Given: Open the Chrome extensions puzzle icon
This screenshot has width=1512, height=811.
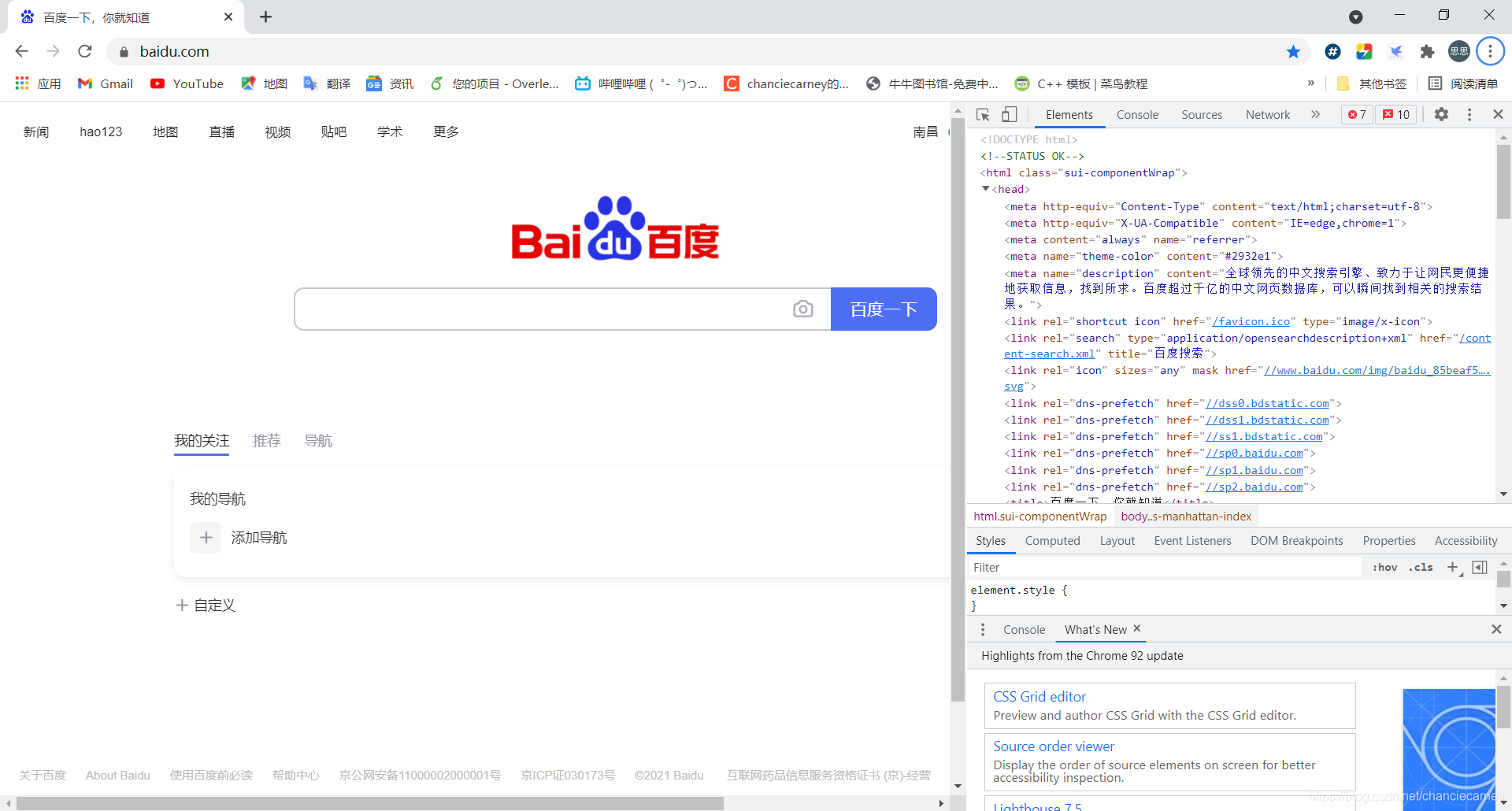Looking at the screenshot, I should [1427, 51].
